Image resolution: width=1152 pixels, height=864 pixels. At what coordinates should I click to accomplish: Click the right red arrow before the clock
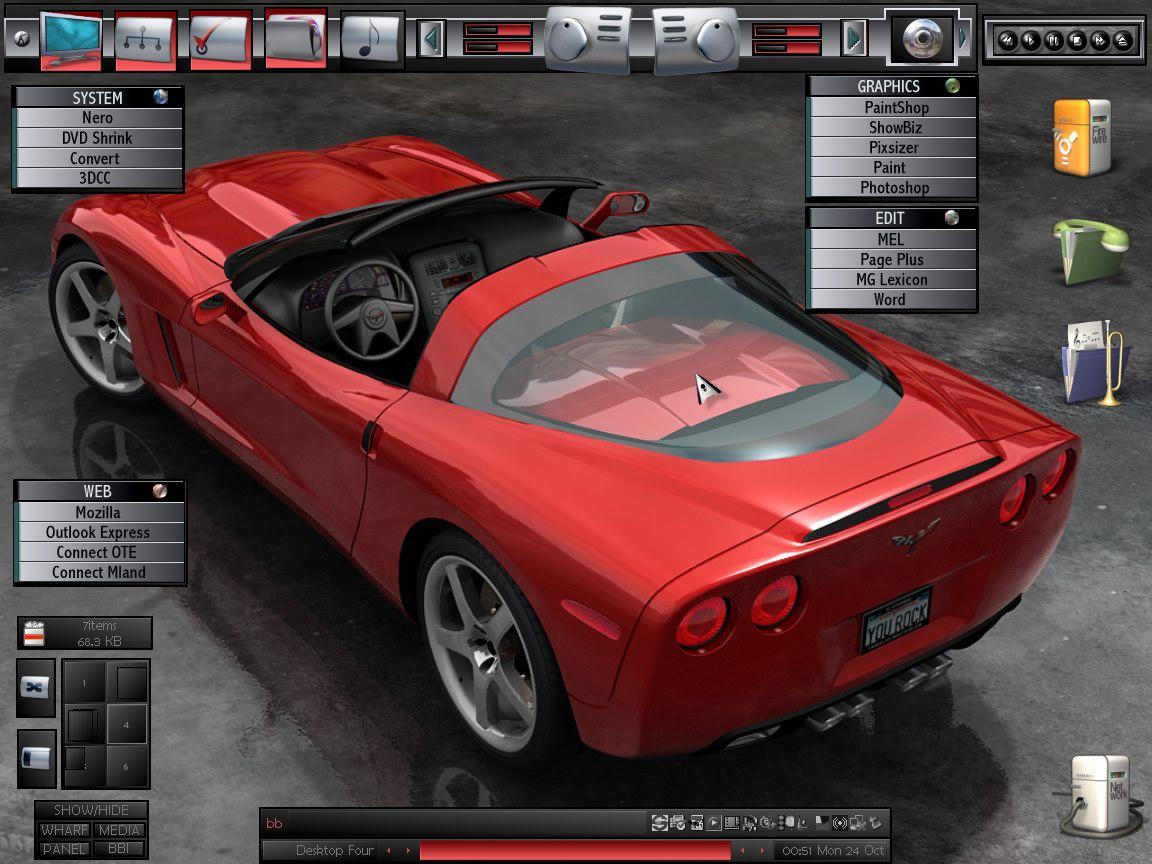[x=763, y=851]
